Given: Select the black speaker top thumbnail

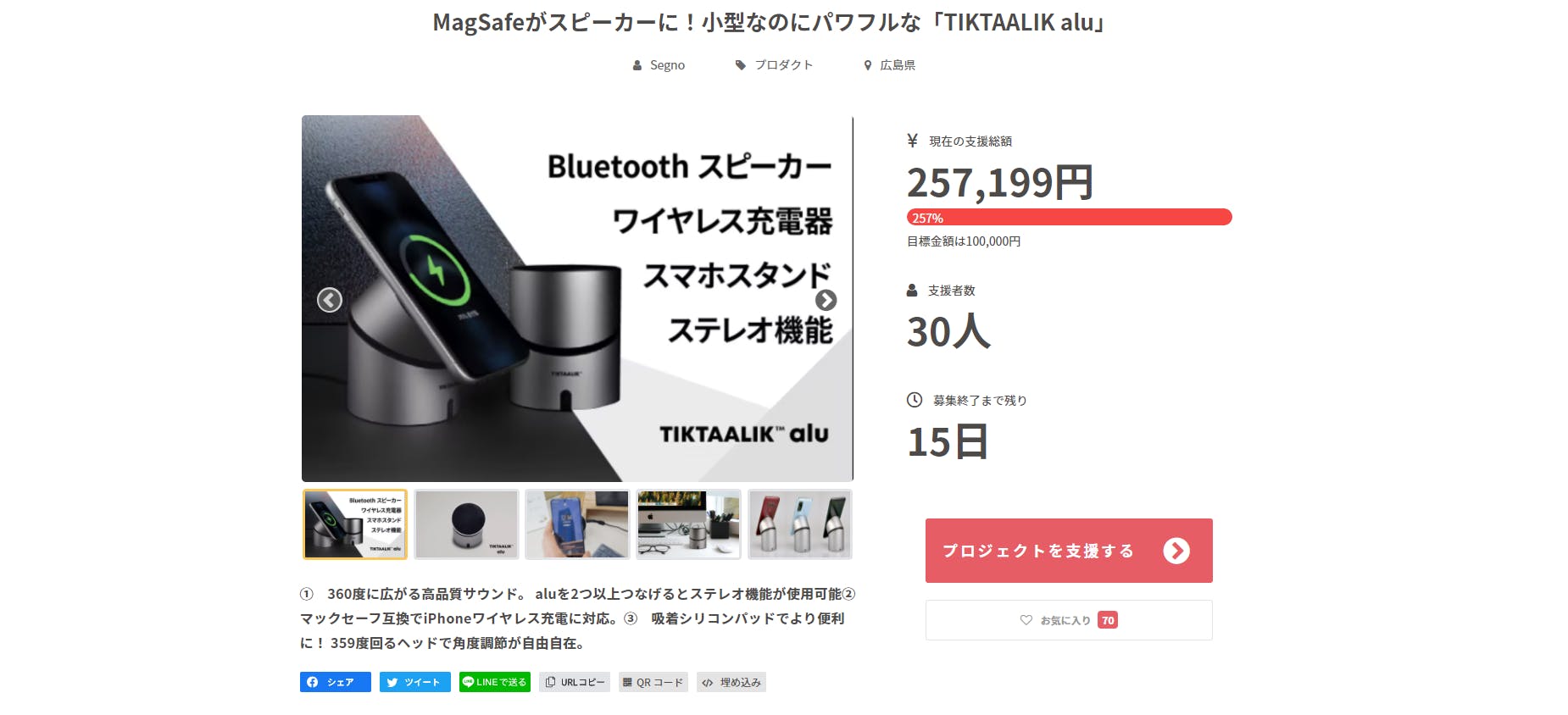Looking at the screenshot, I should [466, 524].
